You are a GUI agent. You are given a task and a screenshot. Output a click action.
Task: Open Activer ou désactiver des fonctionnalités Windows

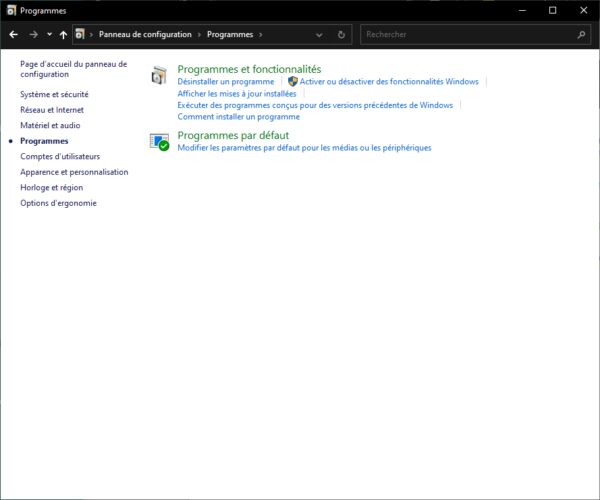pos(389,81)
